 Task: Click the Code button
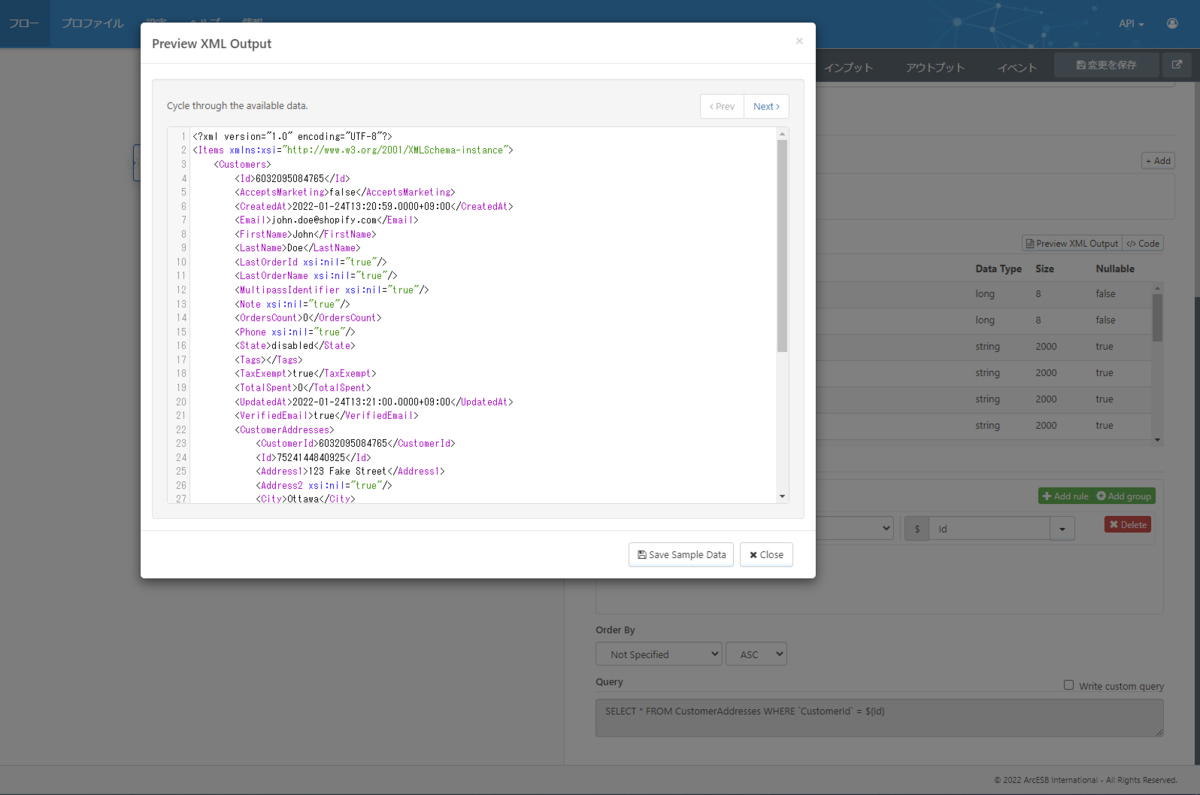(x=1143, y=243)
